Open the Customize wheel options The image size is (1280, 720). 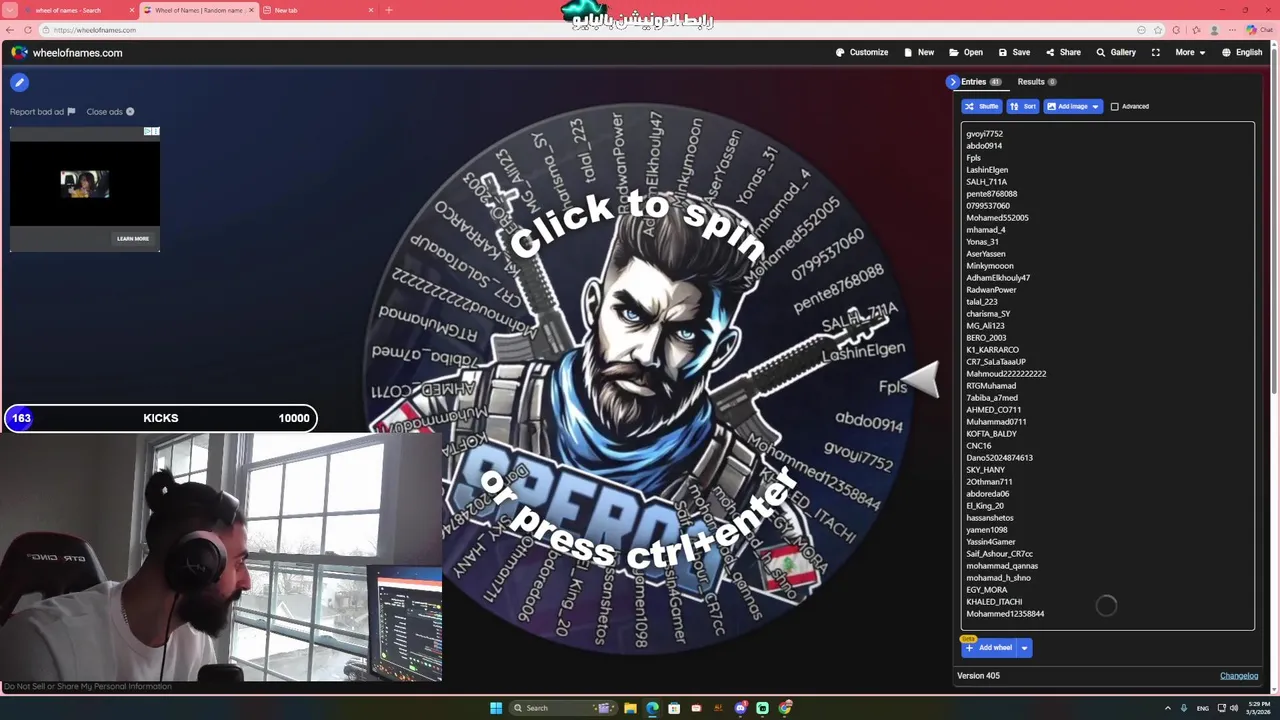(861, 52)
